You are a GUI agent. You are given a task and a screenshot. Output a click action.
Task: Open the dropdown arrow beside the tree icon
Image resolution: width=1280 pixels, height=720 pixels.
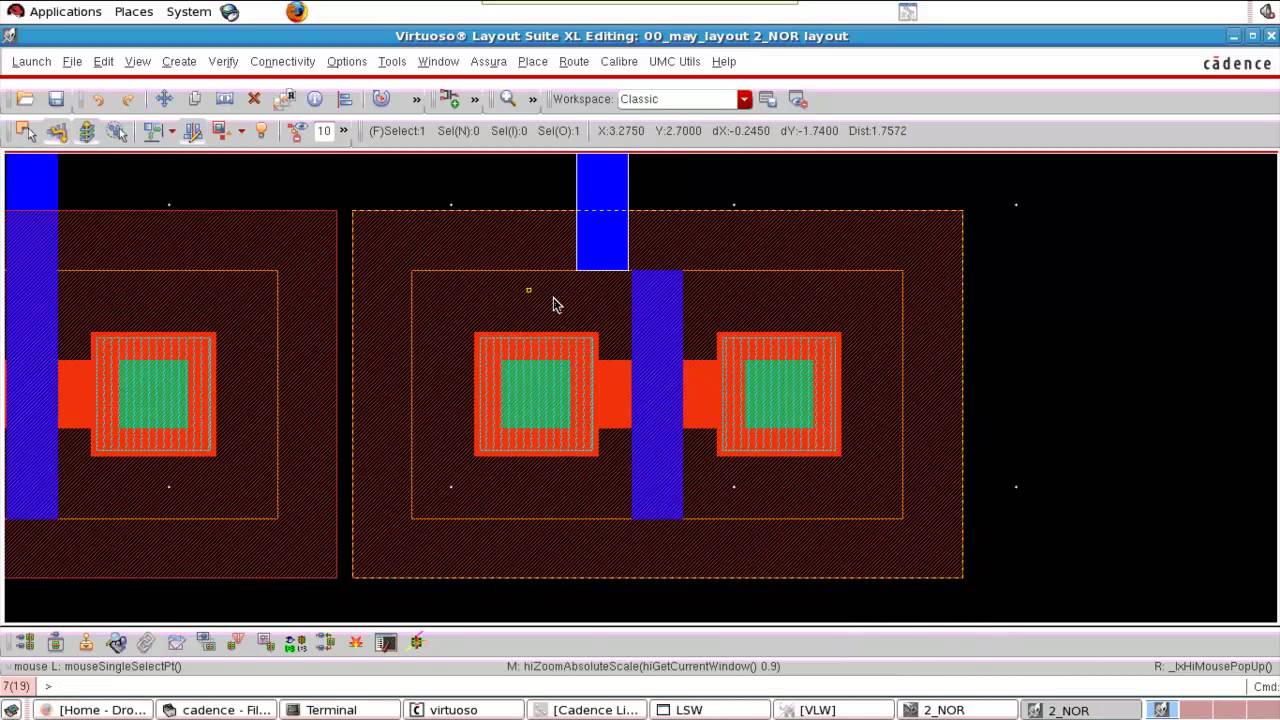(172, 131)
